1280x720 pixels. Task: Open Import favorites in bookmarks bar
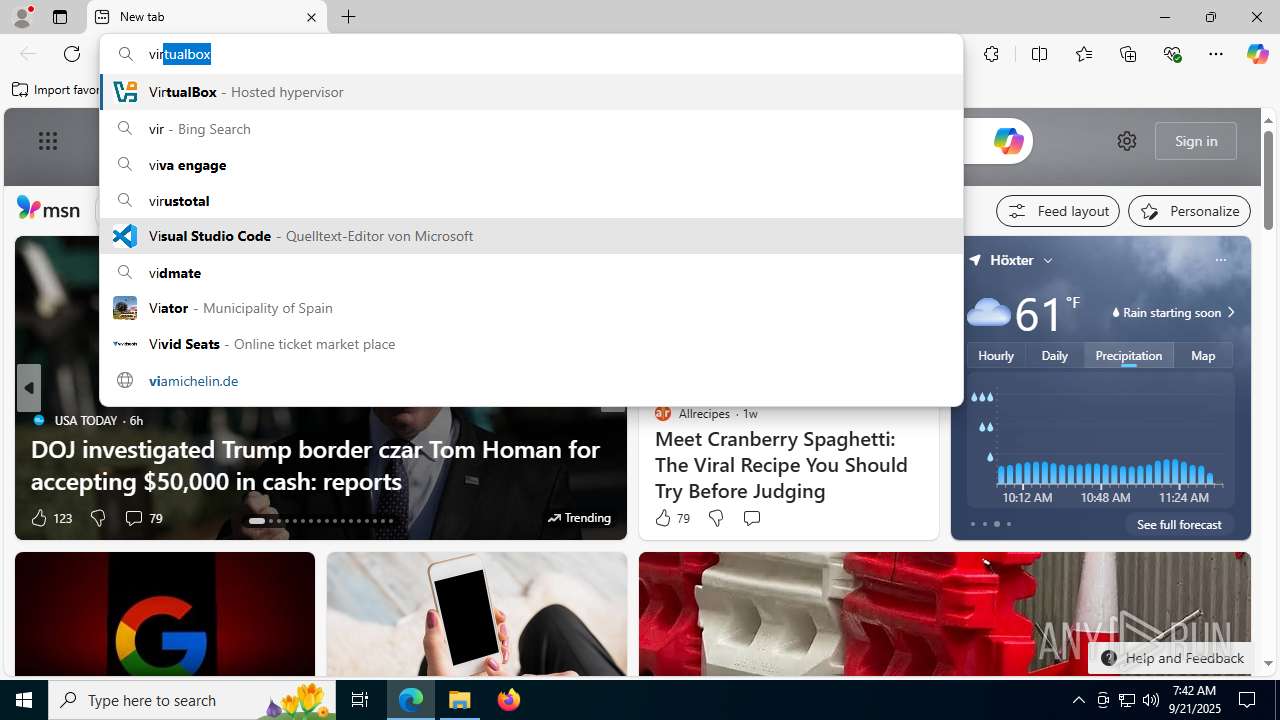(56, 90)
